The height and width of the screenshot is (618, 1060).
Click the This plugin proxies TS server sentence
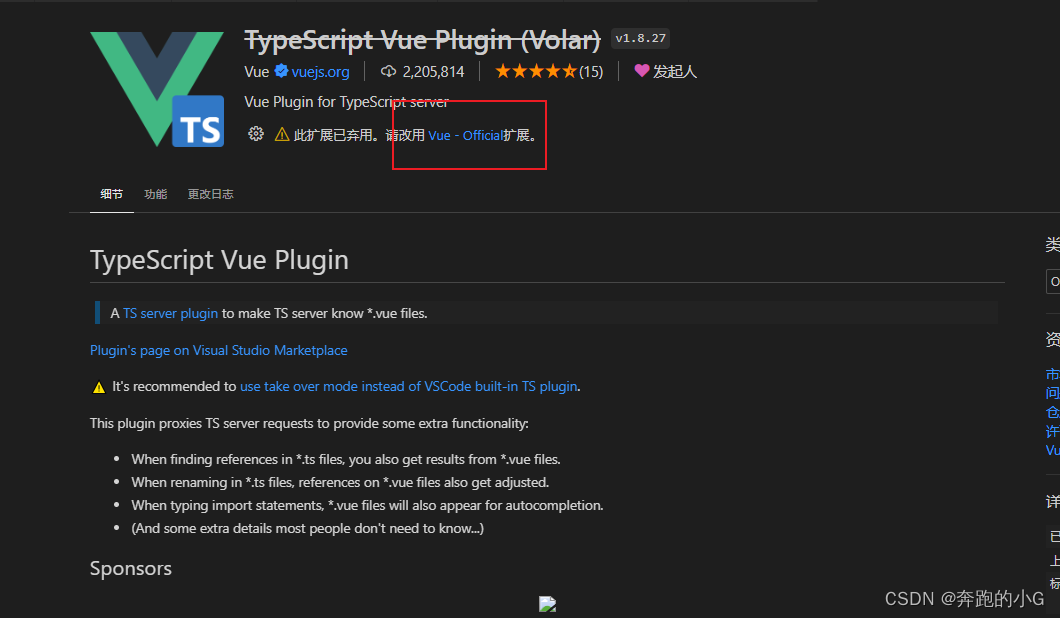(309, 423)
